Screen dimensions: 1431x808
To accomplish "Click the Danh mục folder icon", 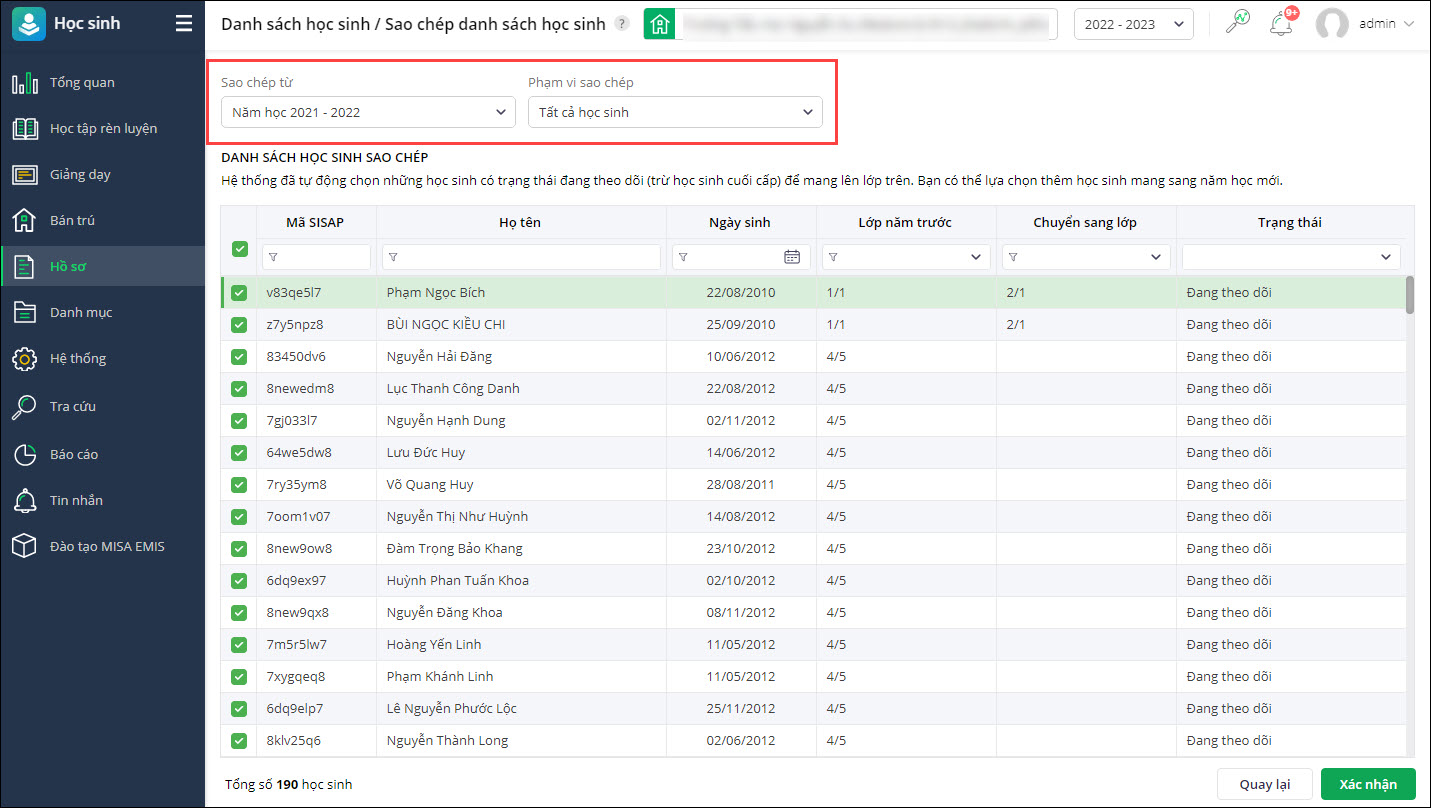I will point(25,313).
